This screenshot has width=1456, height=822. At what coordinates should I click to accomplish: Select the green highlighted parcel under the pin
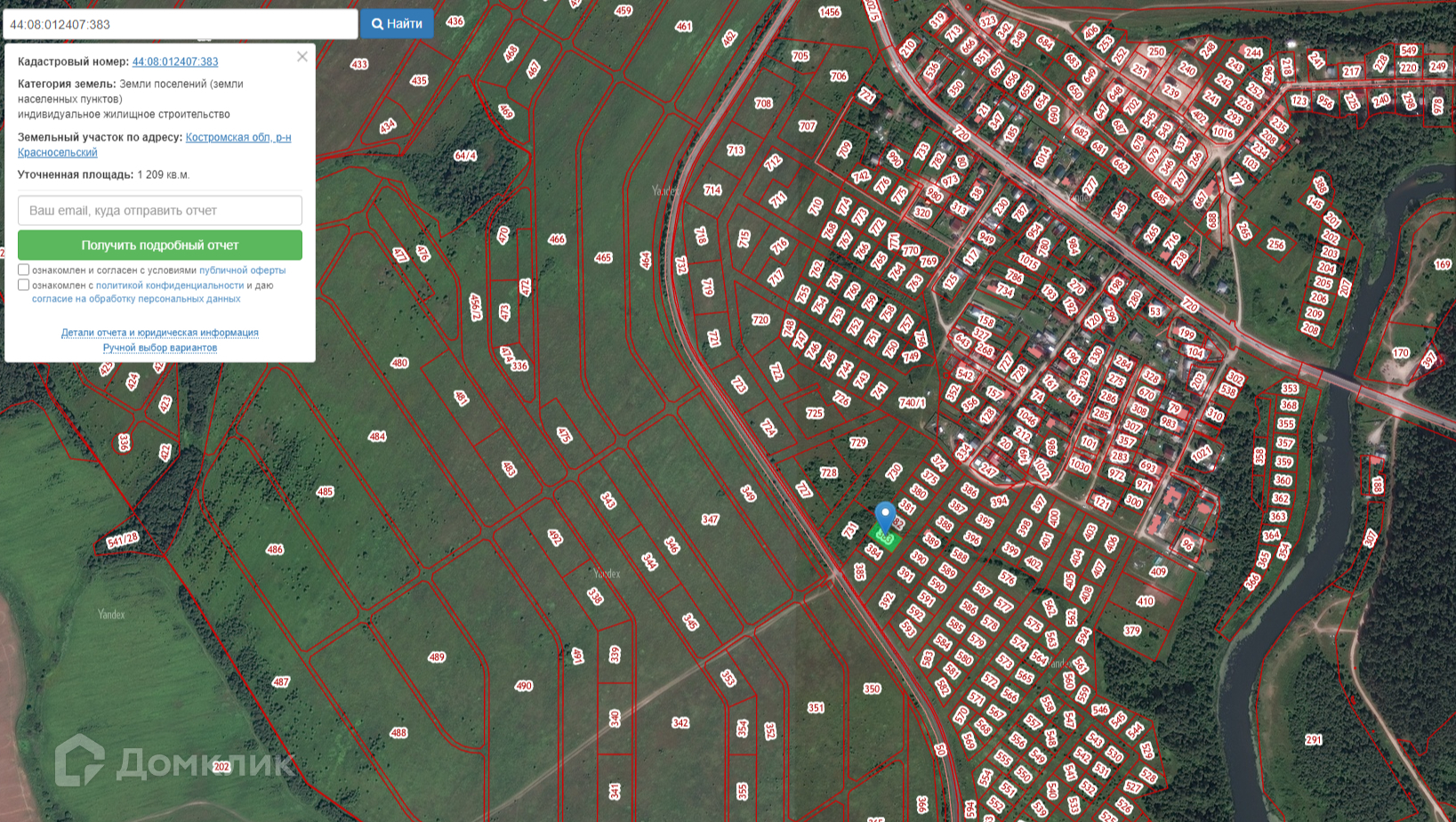(x=884, y=537)
